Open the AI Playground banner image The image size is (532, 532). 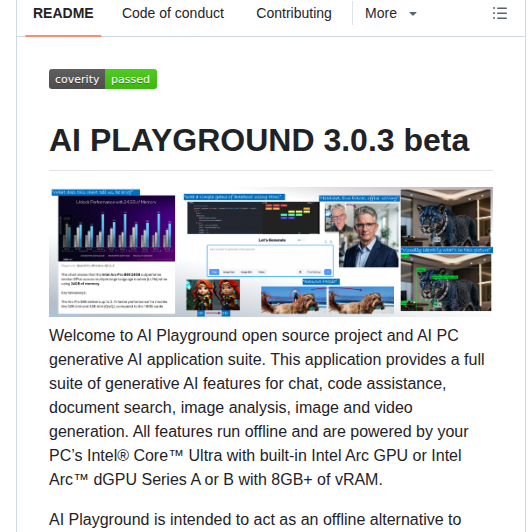(271, 252)
